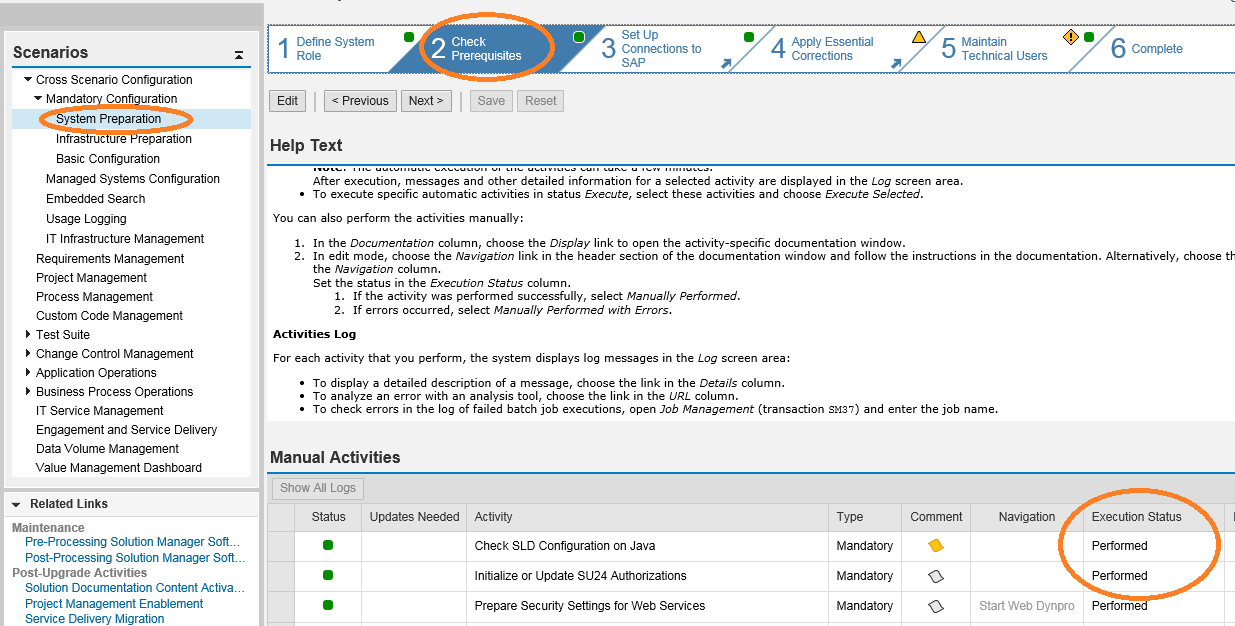This screenshot has height=626, width=1235.
Task: Open Managed Systems Configuration scenario
Action: [x=133, y=179]
